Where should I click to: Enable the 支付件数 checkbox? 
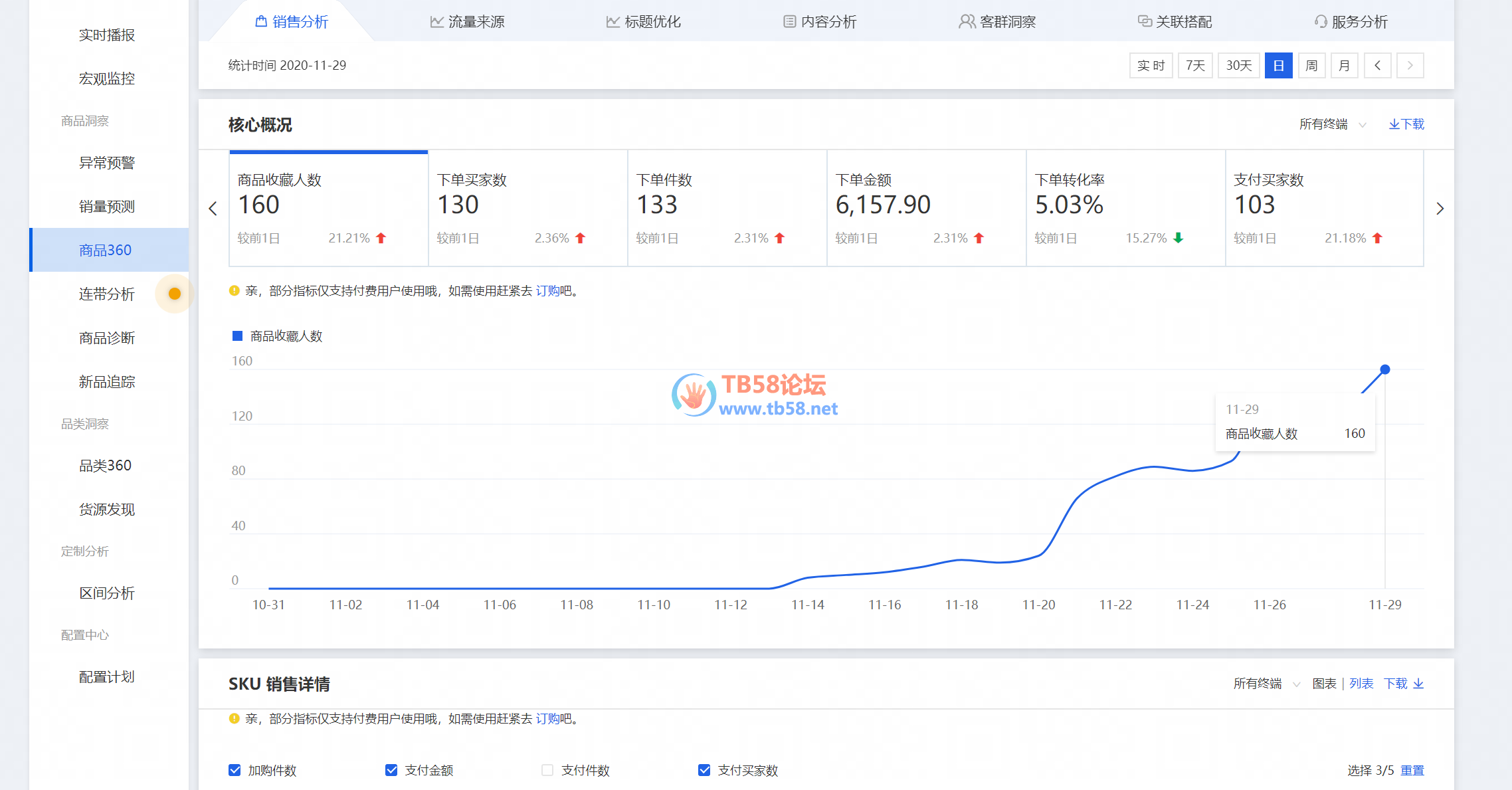pyautogui.click(x=547, y=770)
